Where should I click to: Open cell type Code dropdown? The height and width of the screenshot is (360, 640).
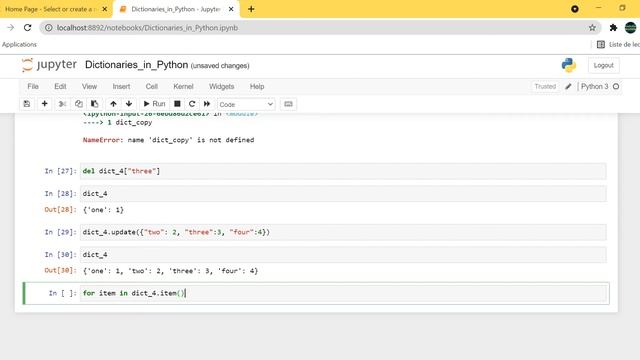coord(246,104)
